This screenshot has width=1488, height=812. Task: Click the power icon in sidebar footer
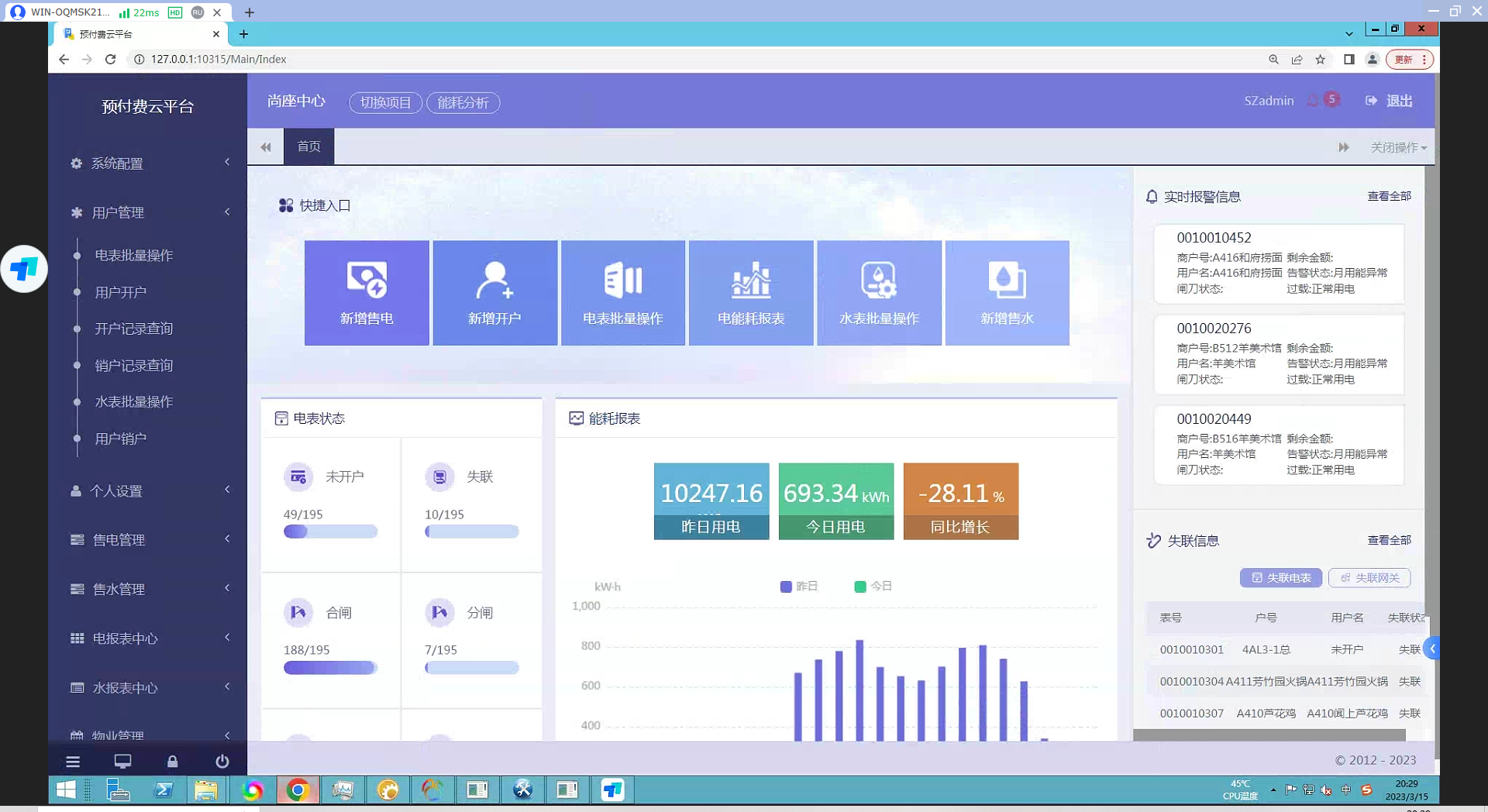pyautogui.click(x=222, y=762)
